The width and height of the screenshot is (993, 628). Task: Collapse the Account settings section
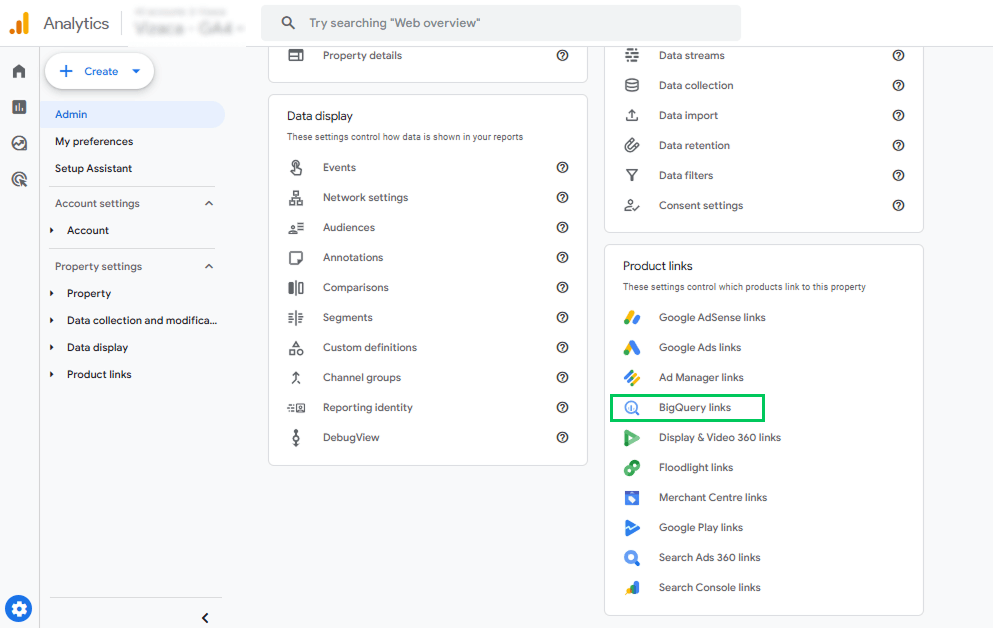(209, 203)
